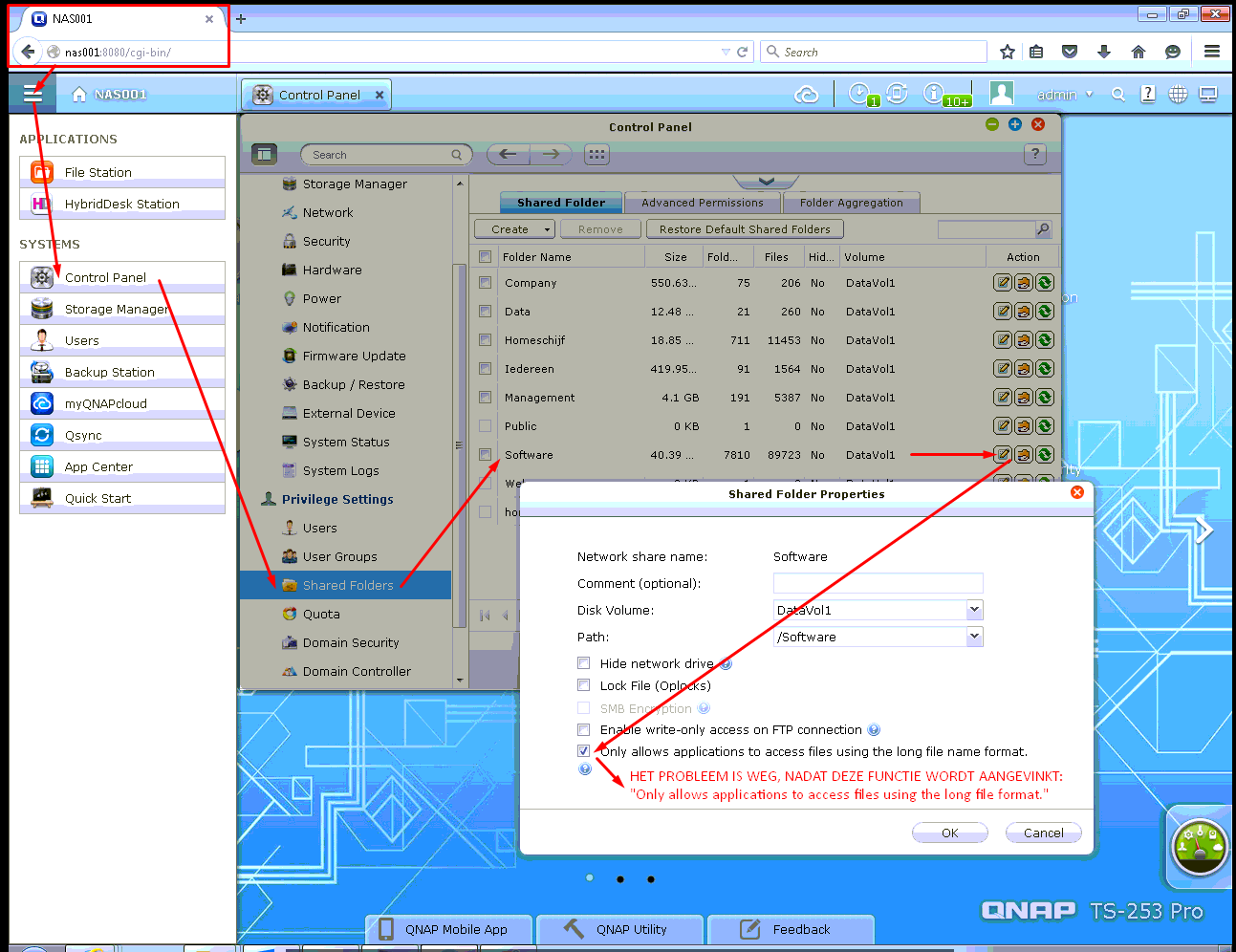The height and width of the screenshot is (952, 1236).
Task: Check the Data folder row checkbox
Action: coord(486,312)
